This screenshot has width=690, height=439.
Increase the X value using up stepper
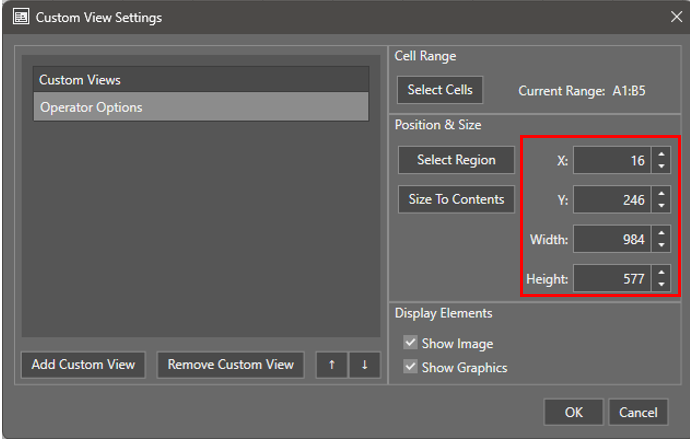[x=661, y=155]
